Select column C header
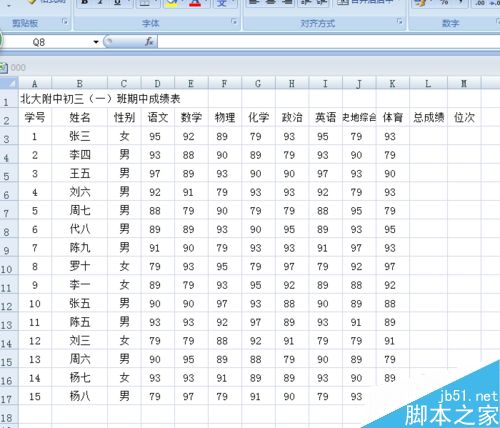 [124, 83]
